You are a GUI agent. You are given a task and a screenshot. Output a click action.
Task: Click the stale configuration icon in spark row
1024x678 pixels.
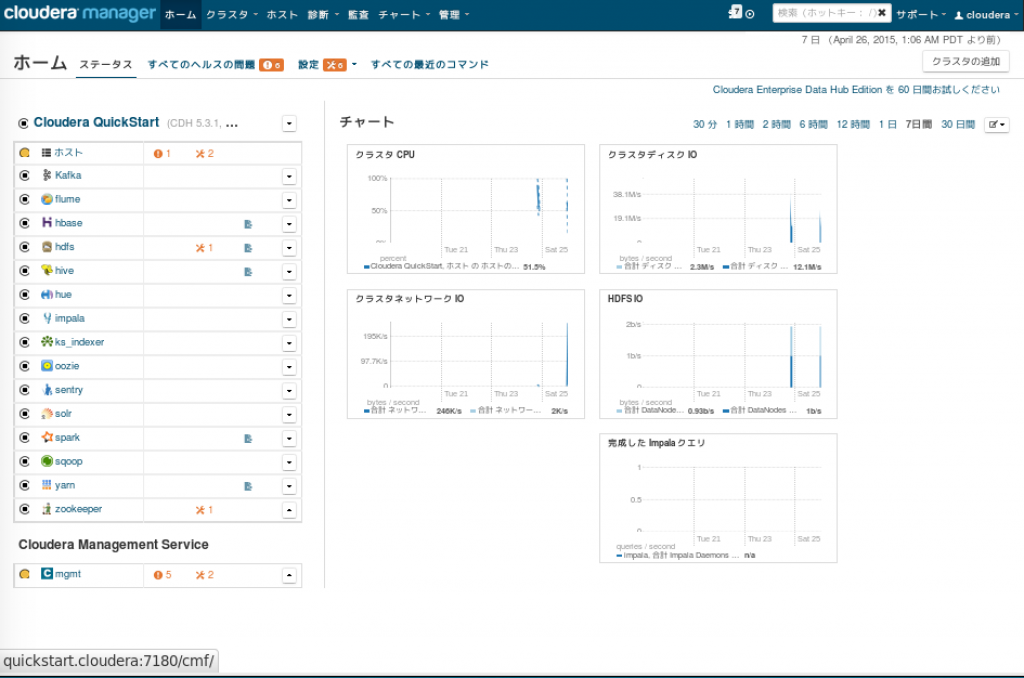tap(248, 439)
